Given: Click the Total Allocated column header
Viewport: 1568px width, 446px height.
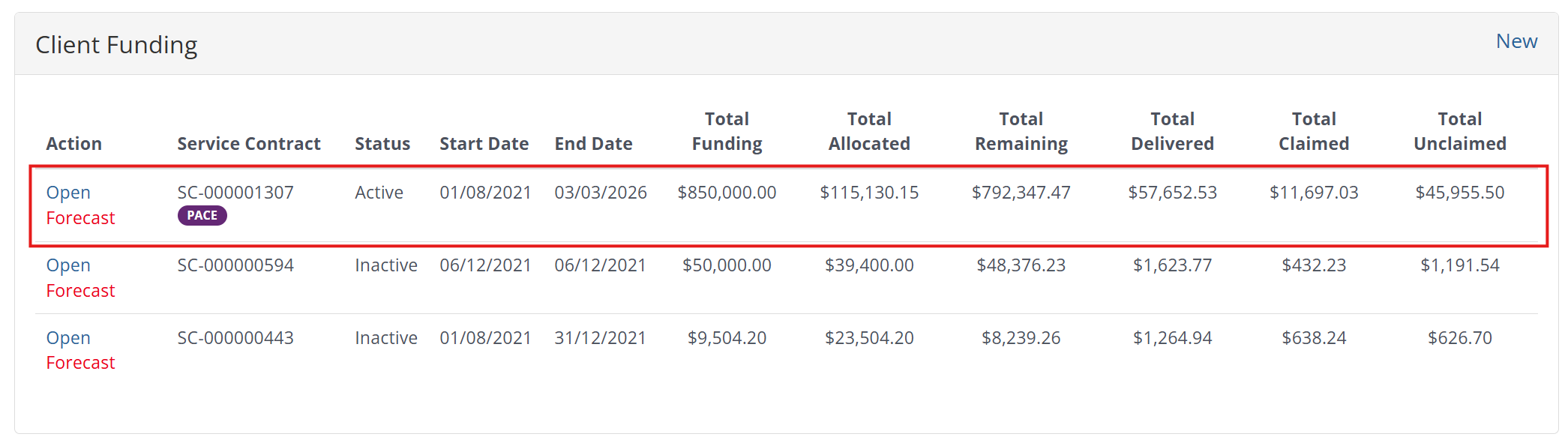Looking at the screenshot, I should pyautogui.click(x=869, y=131).
